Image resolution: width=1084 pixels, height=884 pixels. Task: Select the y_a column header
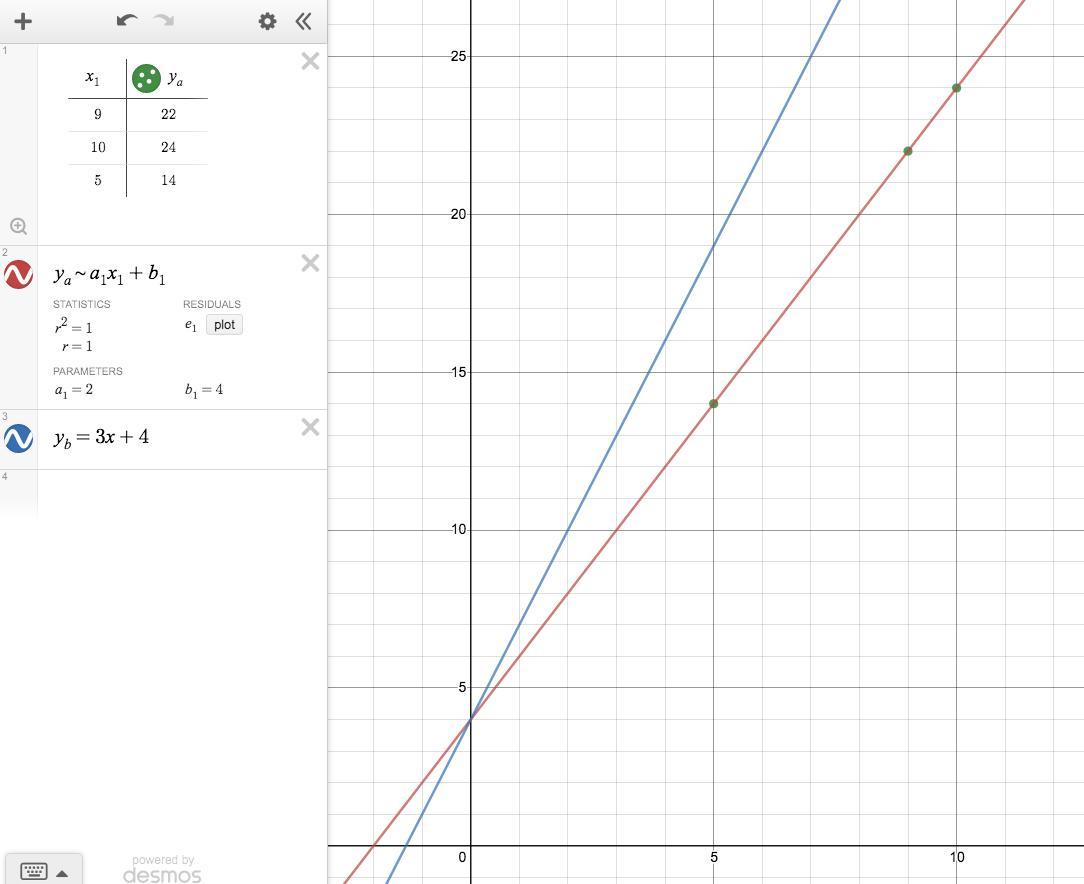click(176, 79)
